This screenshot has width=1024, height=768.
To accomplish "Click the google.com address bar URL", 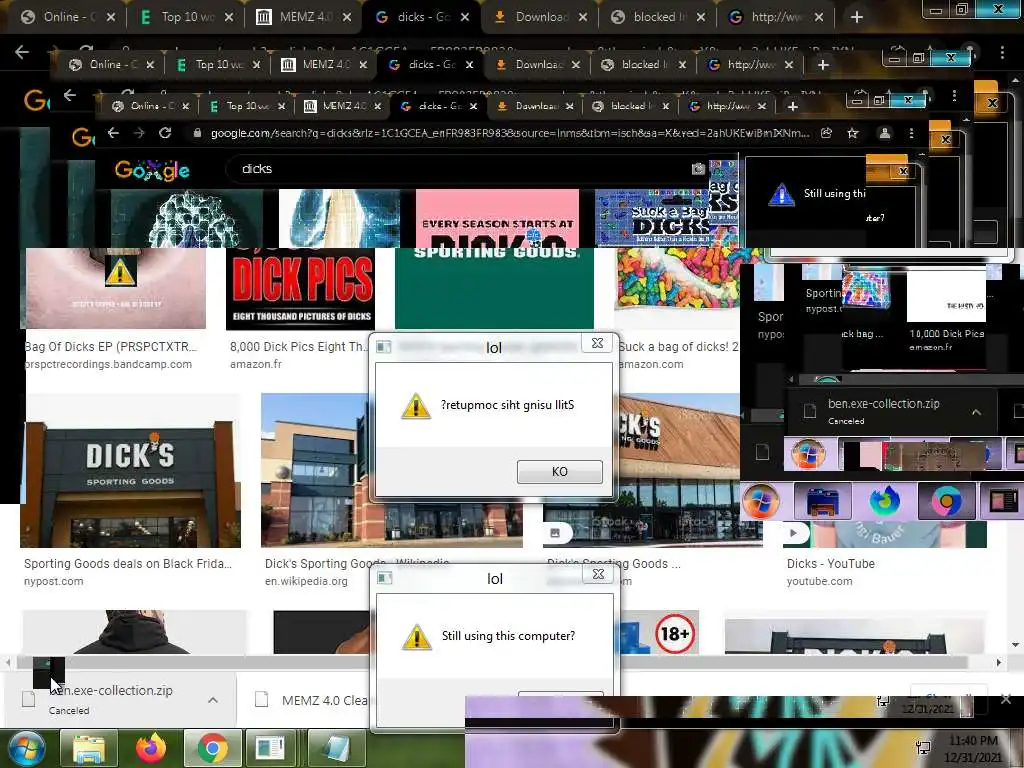I will coord(510,133).
